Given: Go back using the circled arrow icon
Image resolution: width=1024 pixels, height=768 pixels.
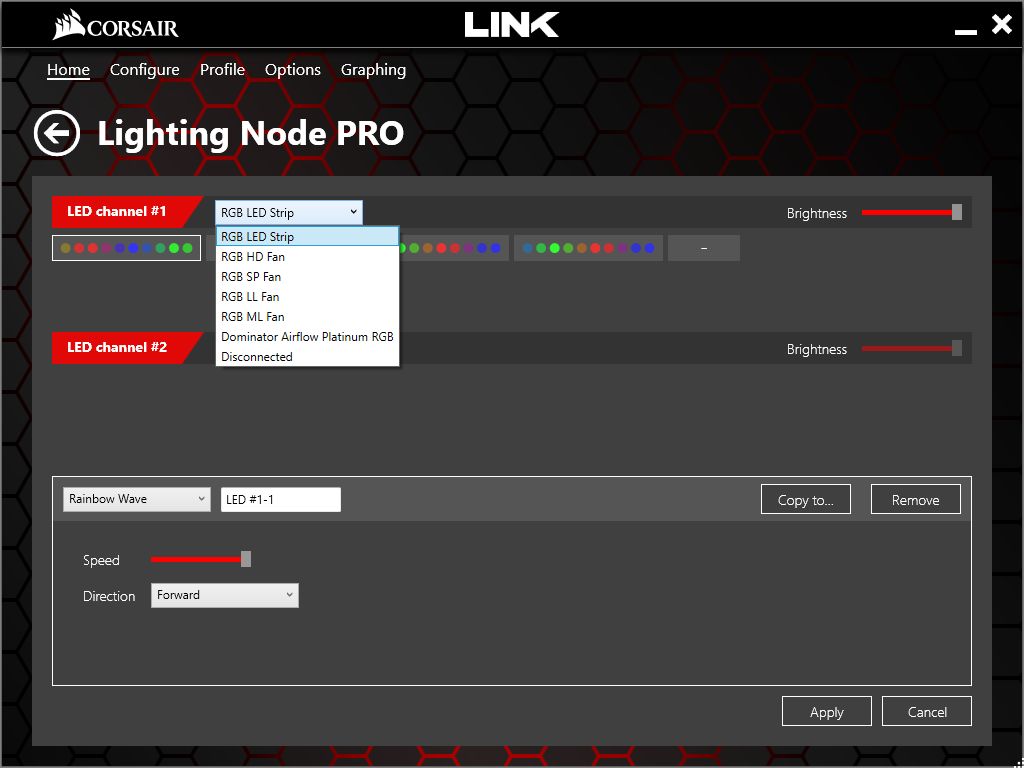Looking at the screenshot, I should 57,133.
